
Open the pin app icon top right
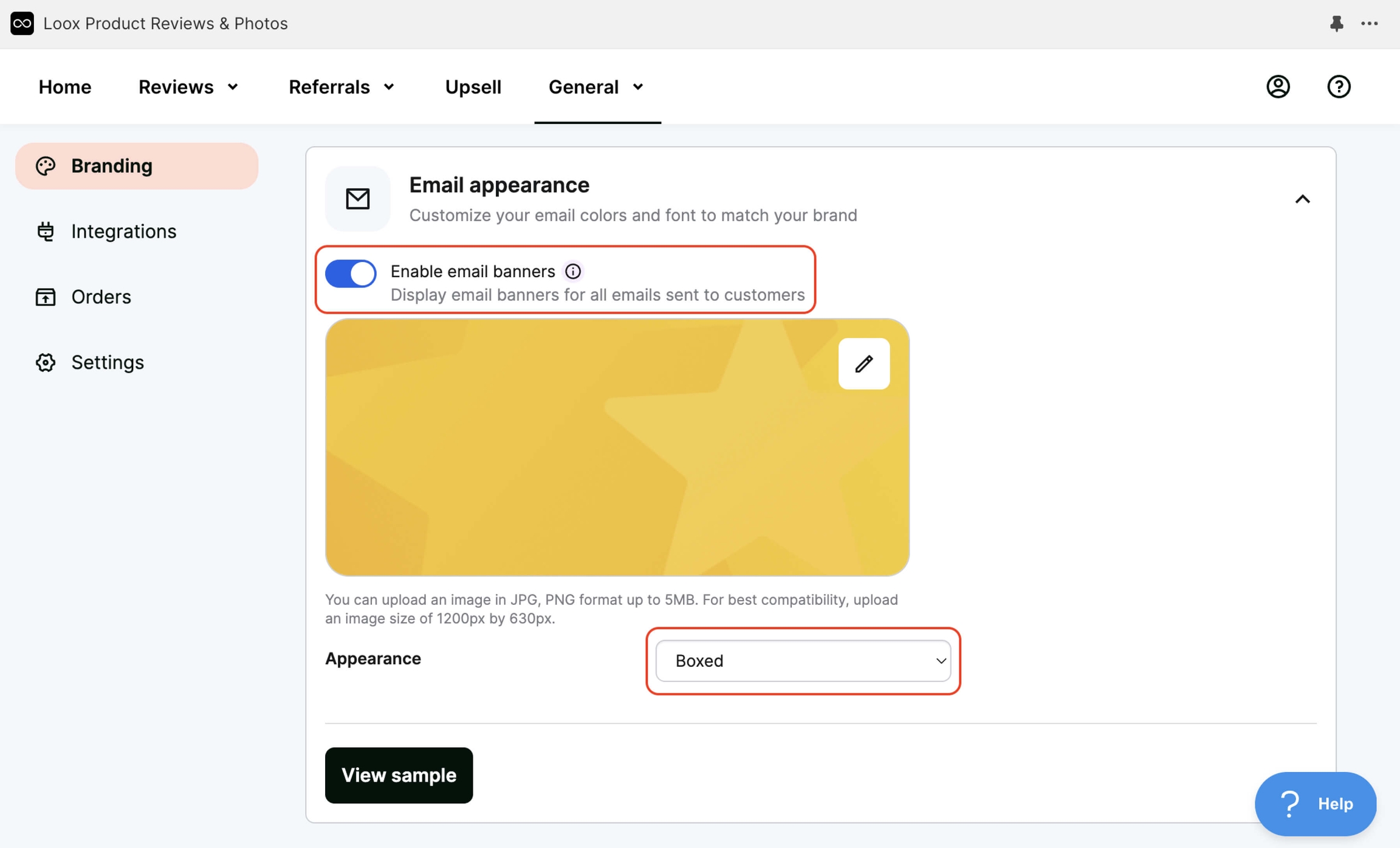(1336, 23)
